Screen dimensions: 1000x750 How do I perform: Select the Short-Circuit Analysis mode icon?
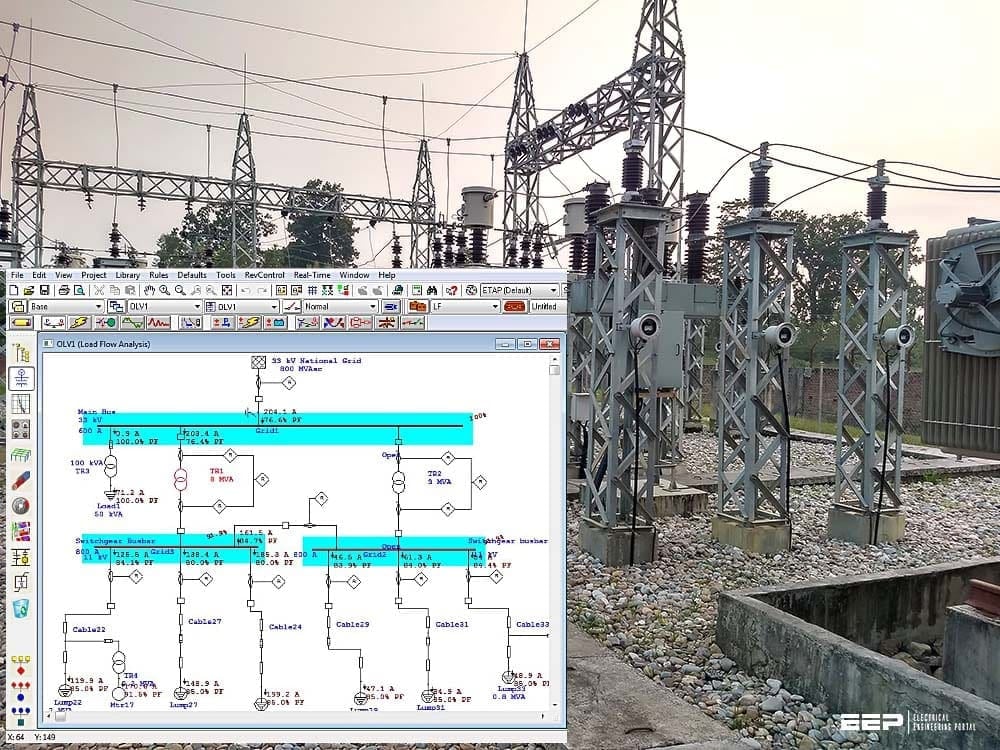point(78,322)
